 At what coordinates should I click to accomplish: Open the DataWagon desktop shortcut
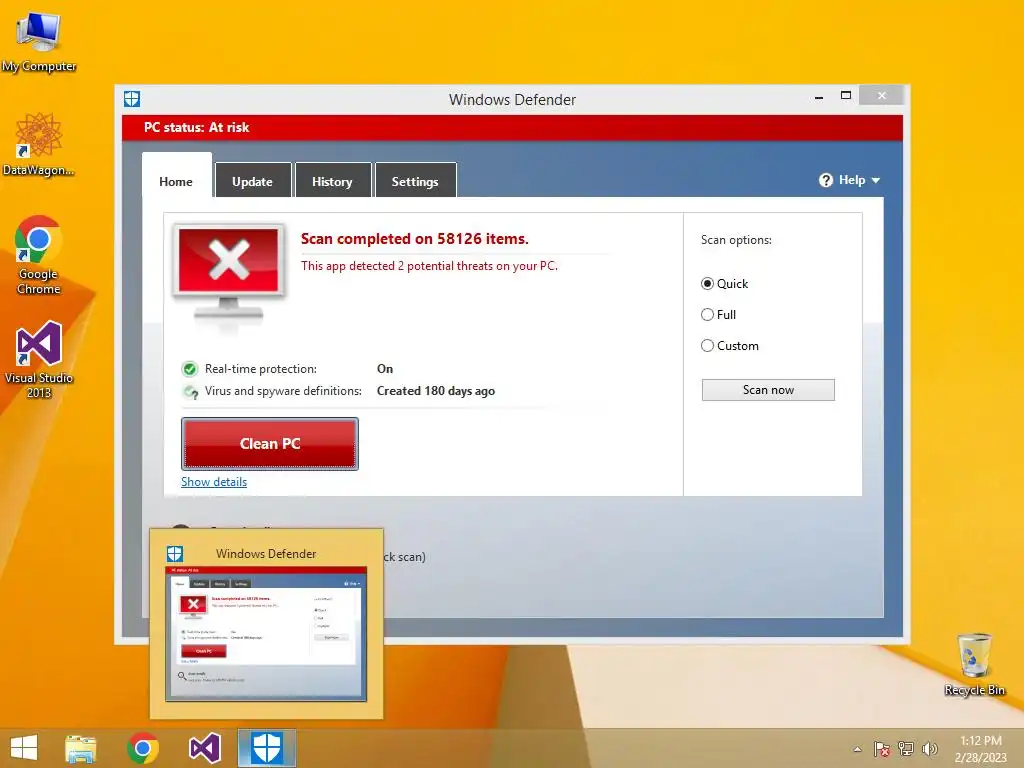39,144
